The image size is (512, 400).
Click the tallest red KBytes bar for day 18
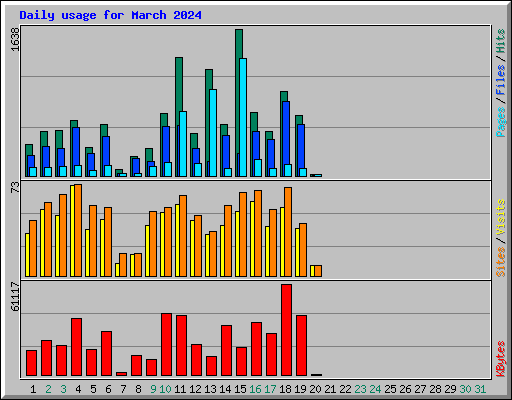tap(286, 330)
